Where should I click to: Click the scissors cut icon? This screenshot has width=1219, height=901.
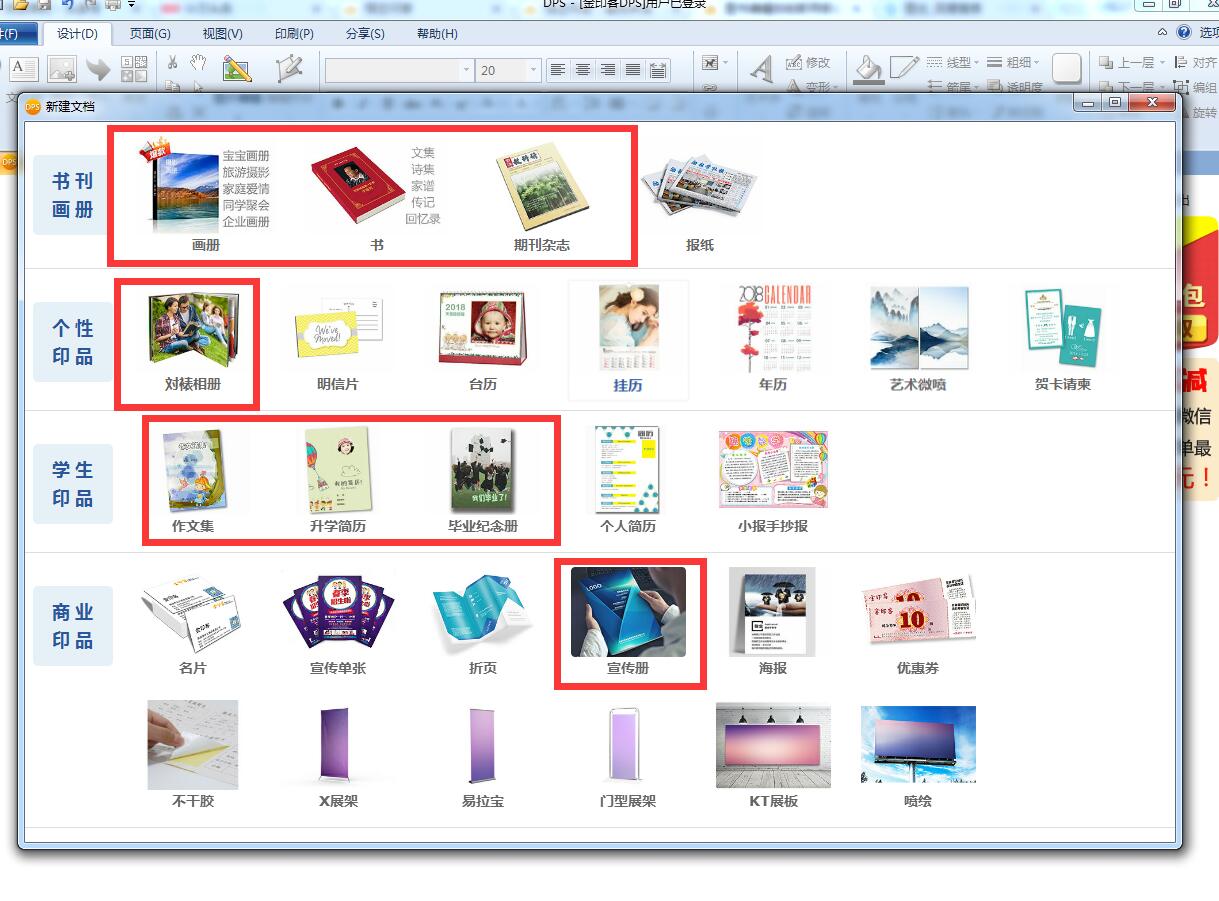172,63
